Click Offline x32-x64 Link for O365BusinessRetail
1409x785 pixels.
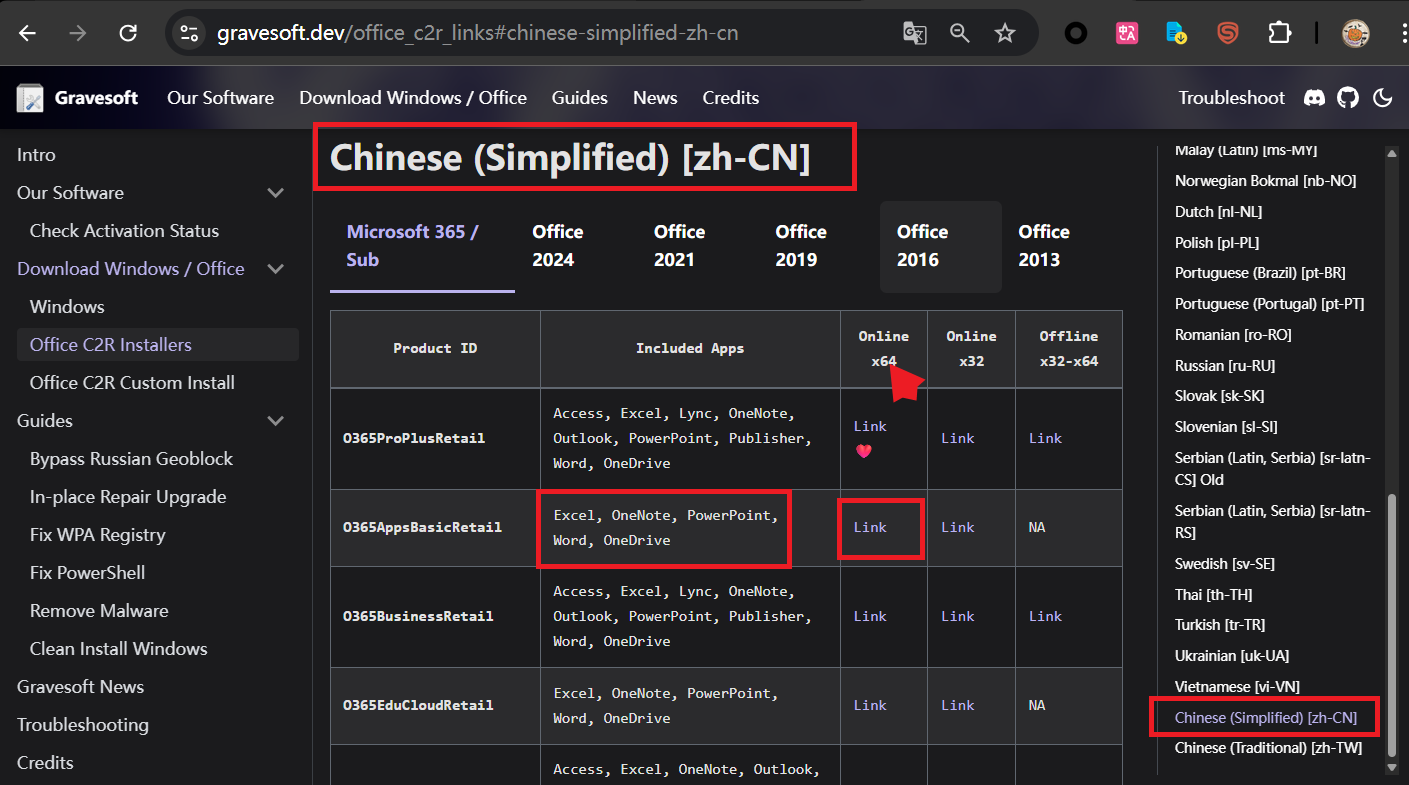1045,616
